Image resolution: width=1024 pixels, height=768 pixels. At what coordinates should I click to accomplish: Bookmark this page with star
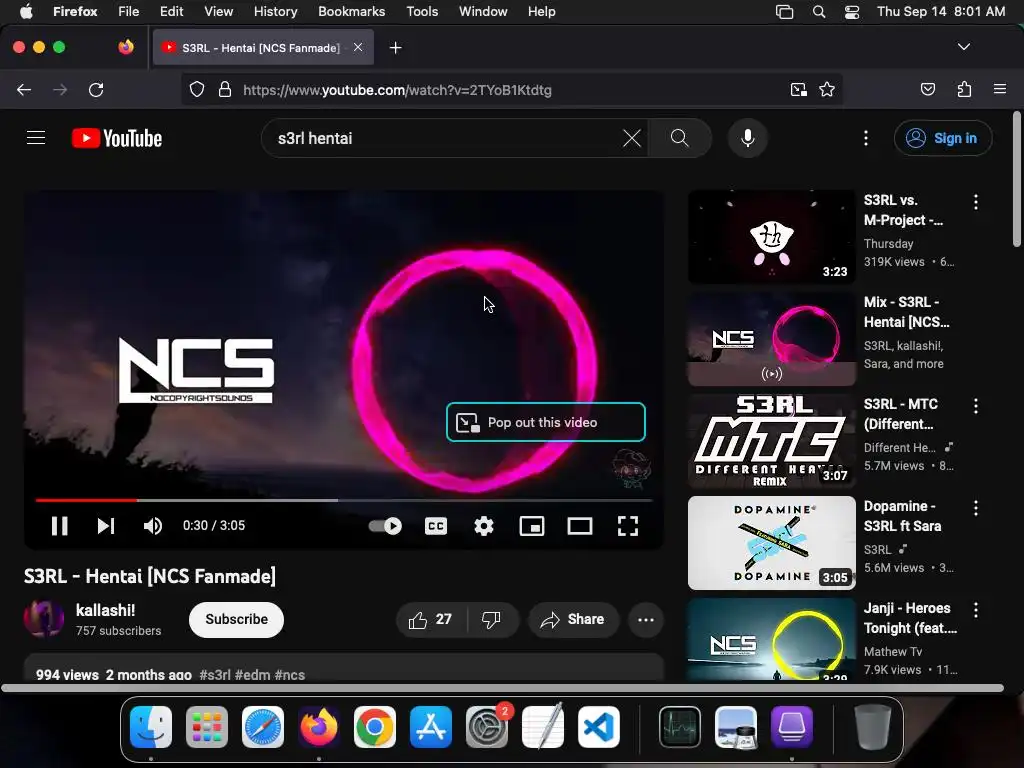tap(827, 89)
